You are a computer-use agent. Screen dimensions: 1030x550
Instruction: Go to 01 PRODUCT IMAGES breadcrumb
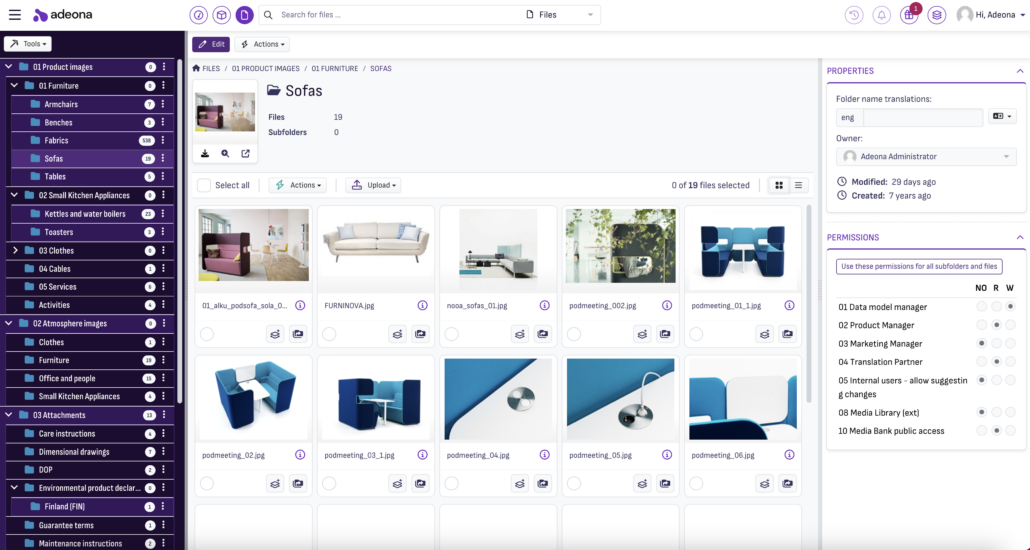pyautogui.click(x=265, y=68)
